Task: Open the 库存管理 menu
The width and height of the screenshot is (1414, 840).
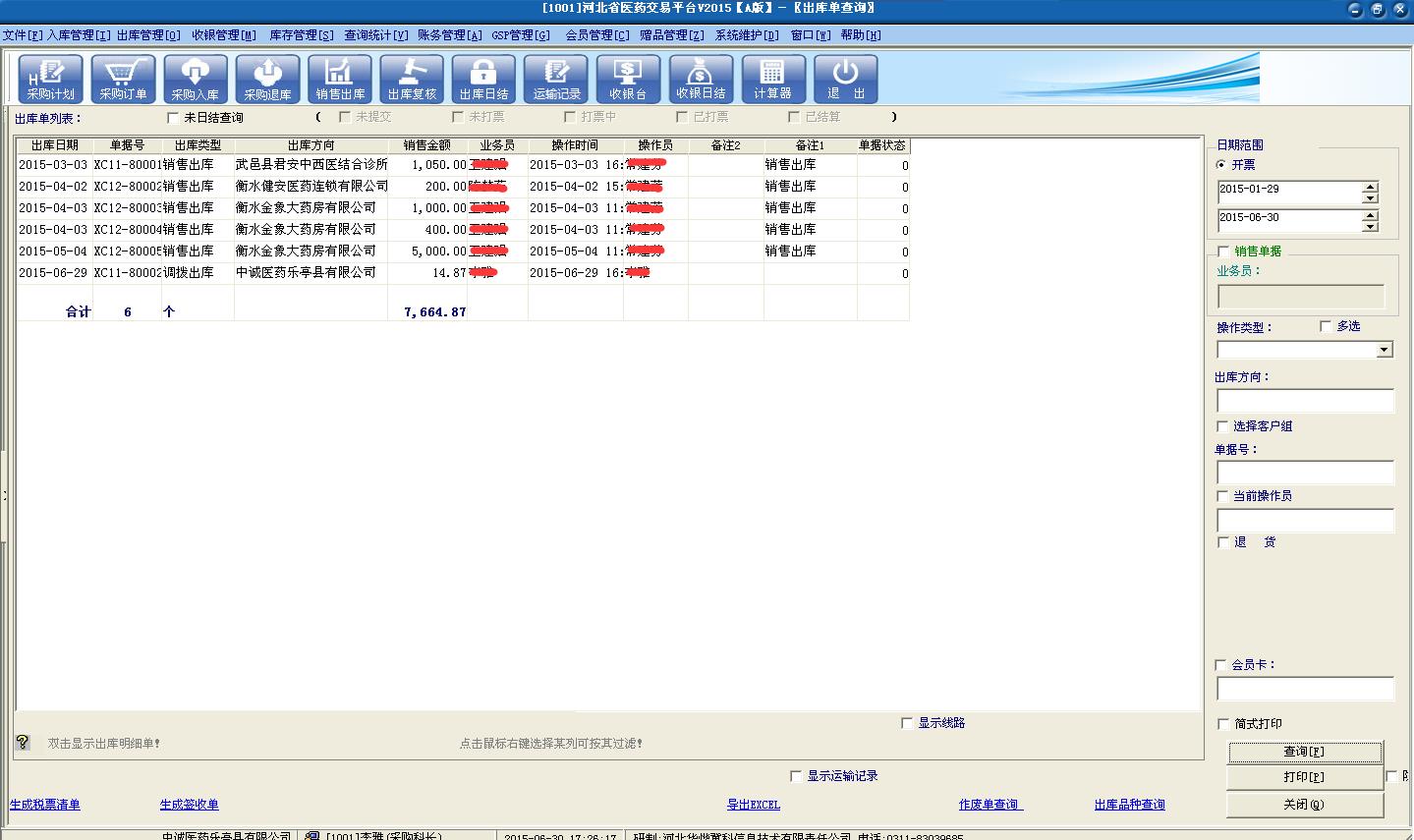Action: [302, 35]
